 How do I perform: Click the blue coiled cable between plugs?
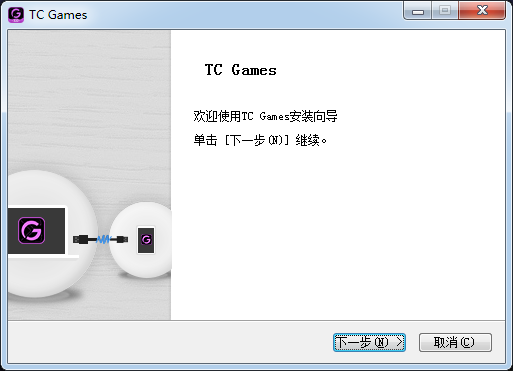click(x=103, y=239)
